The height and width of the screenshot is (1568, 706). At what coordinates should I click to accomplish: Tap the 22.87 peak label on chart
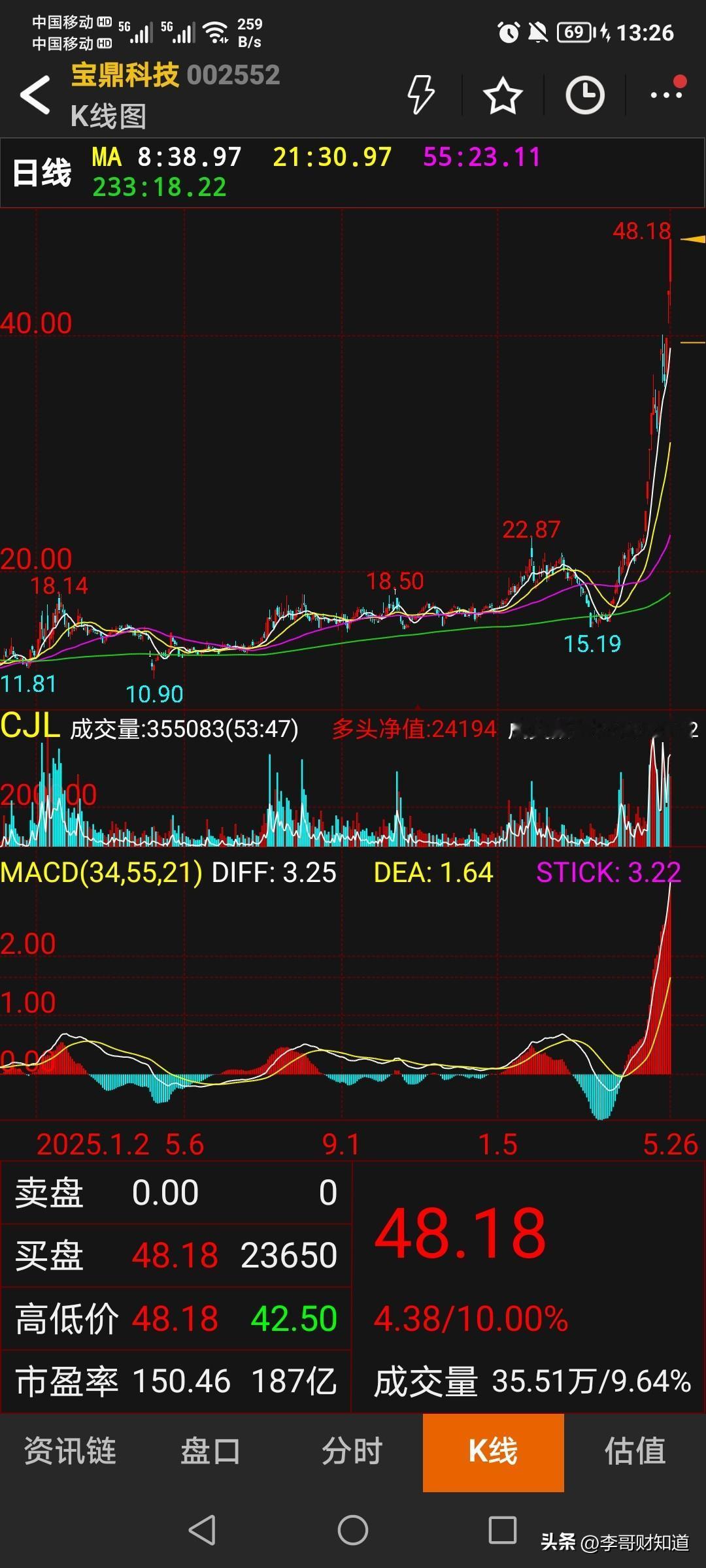pyautogui.click(x=531, y=529)
